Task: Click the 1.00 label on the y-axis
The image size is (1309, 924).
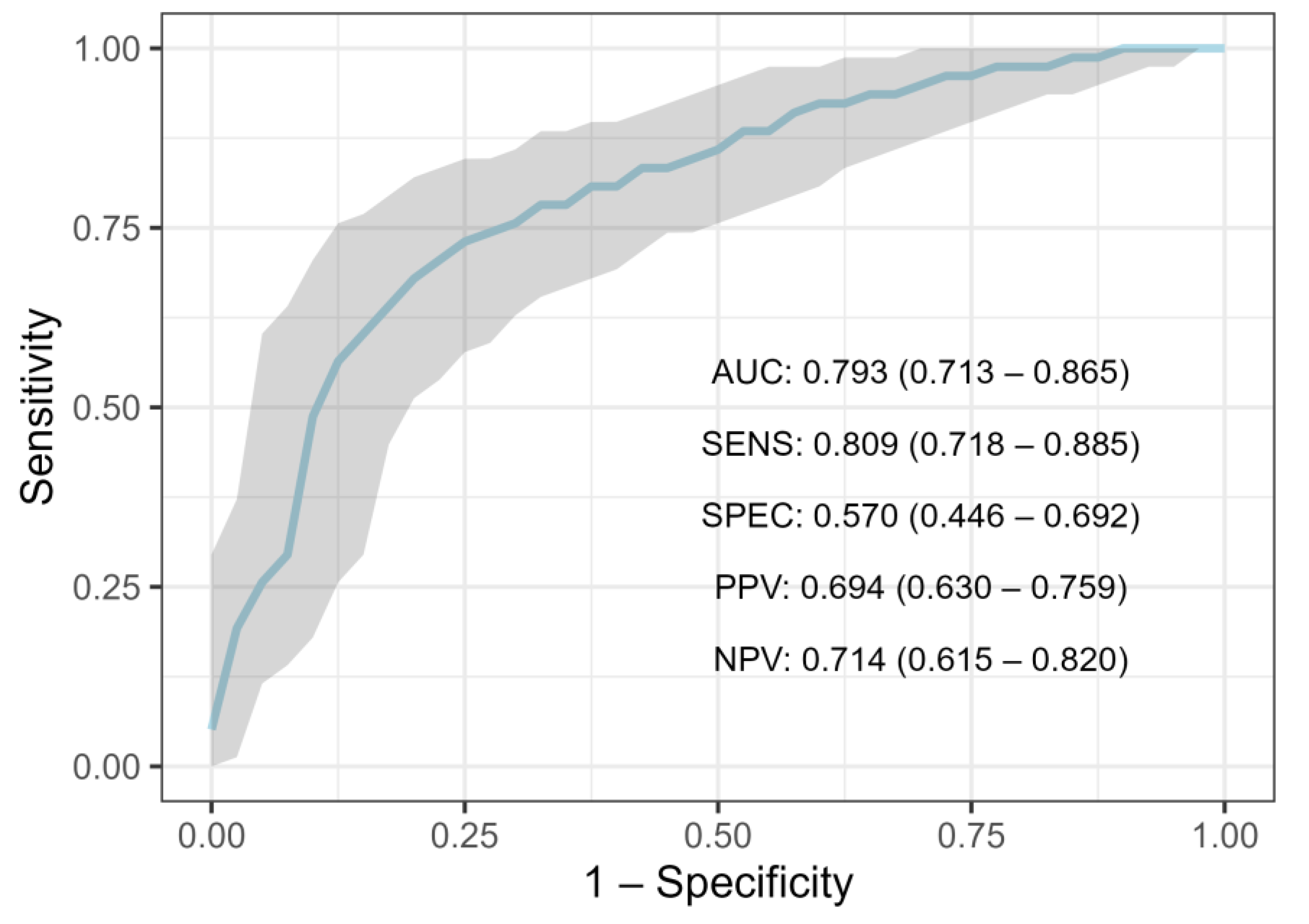Action: 107,50
